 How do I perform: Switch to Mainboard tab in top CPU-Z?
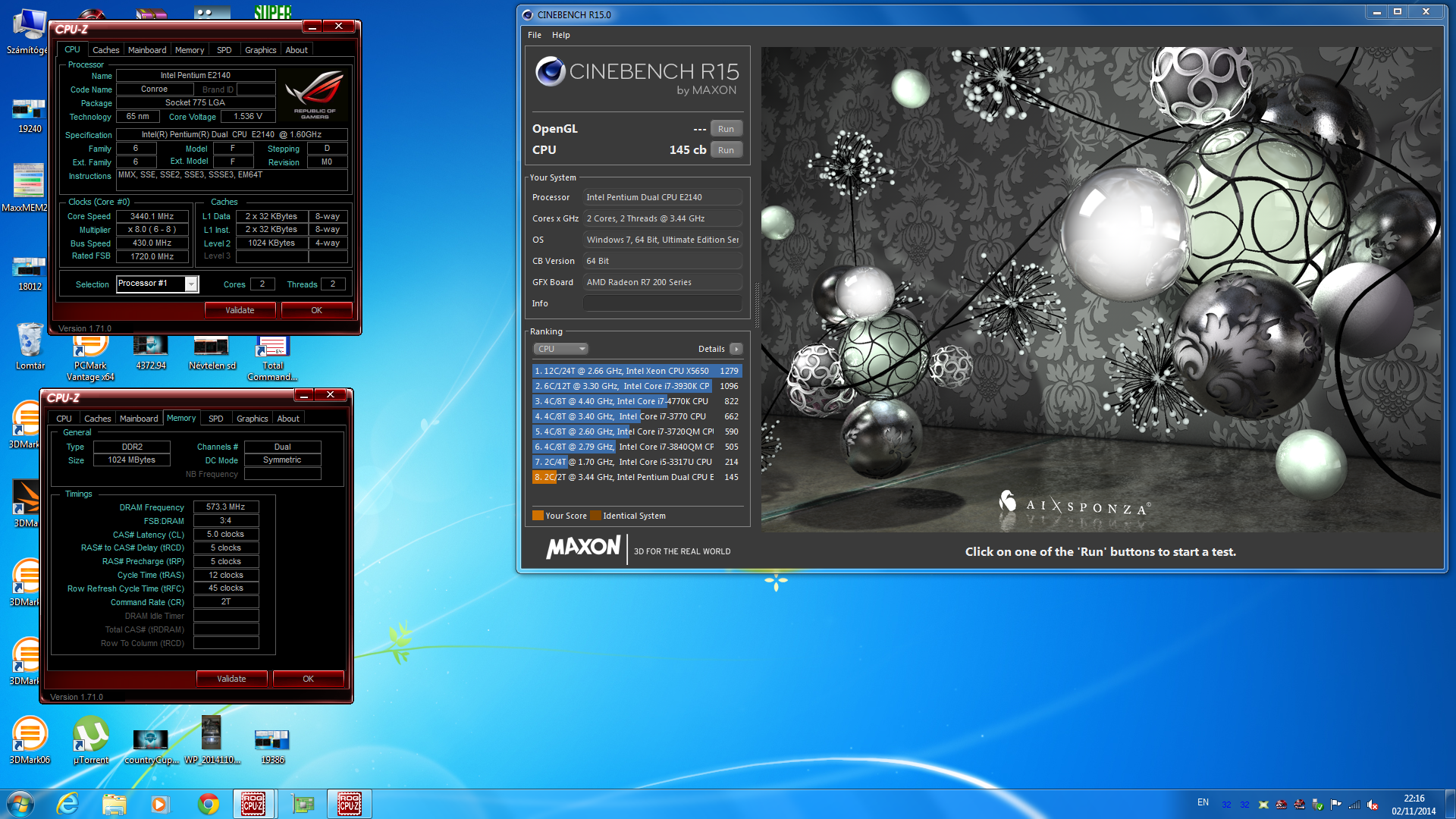tap(147, 50)
